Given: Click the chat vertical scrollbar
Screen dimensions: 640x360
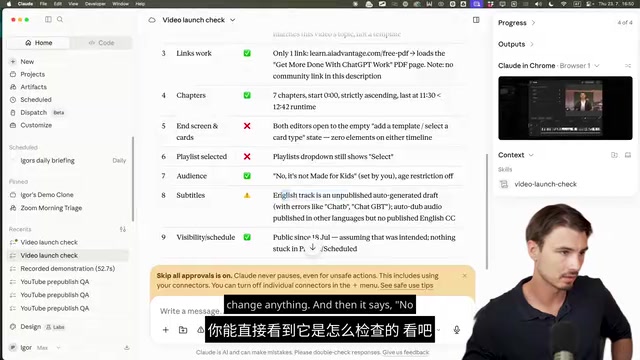Looking at the screenshot, I should coord(487,211).
